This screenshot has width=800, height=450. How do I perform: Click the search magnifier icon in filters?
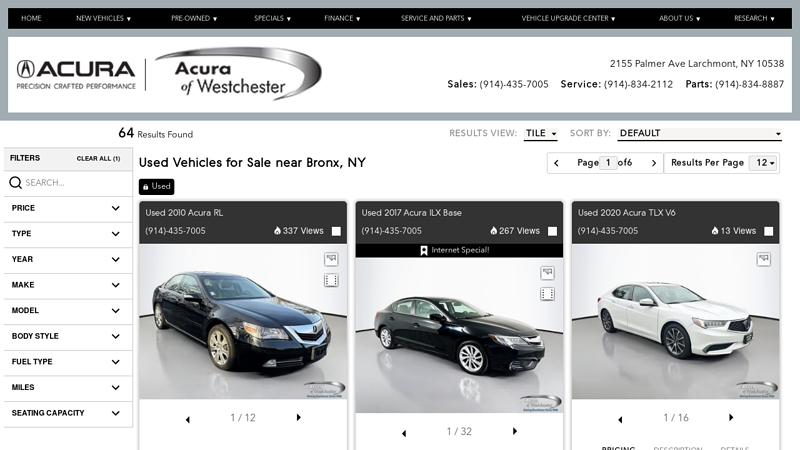(x=15, y=183)
